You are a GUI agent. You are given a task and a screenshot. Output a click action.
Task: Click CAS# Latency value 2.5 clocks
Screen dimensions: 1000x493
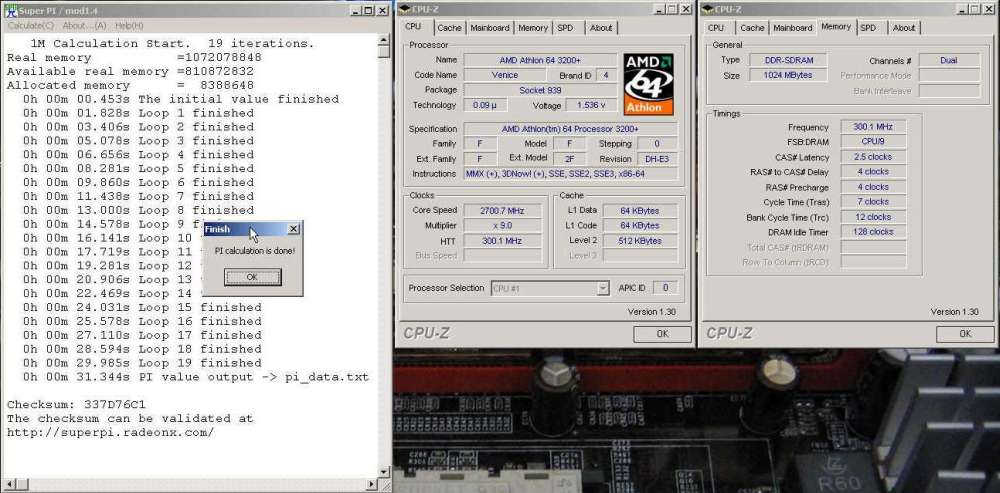click(873, 157)
